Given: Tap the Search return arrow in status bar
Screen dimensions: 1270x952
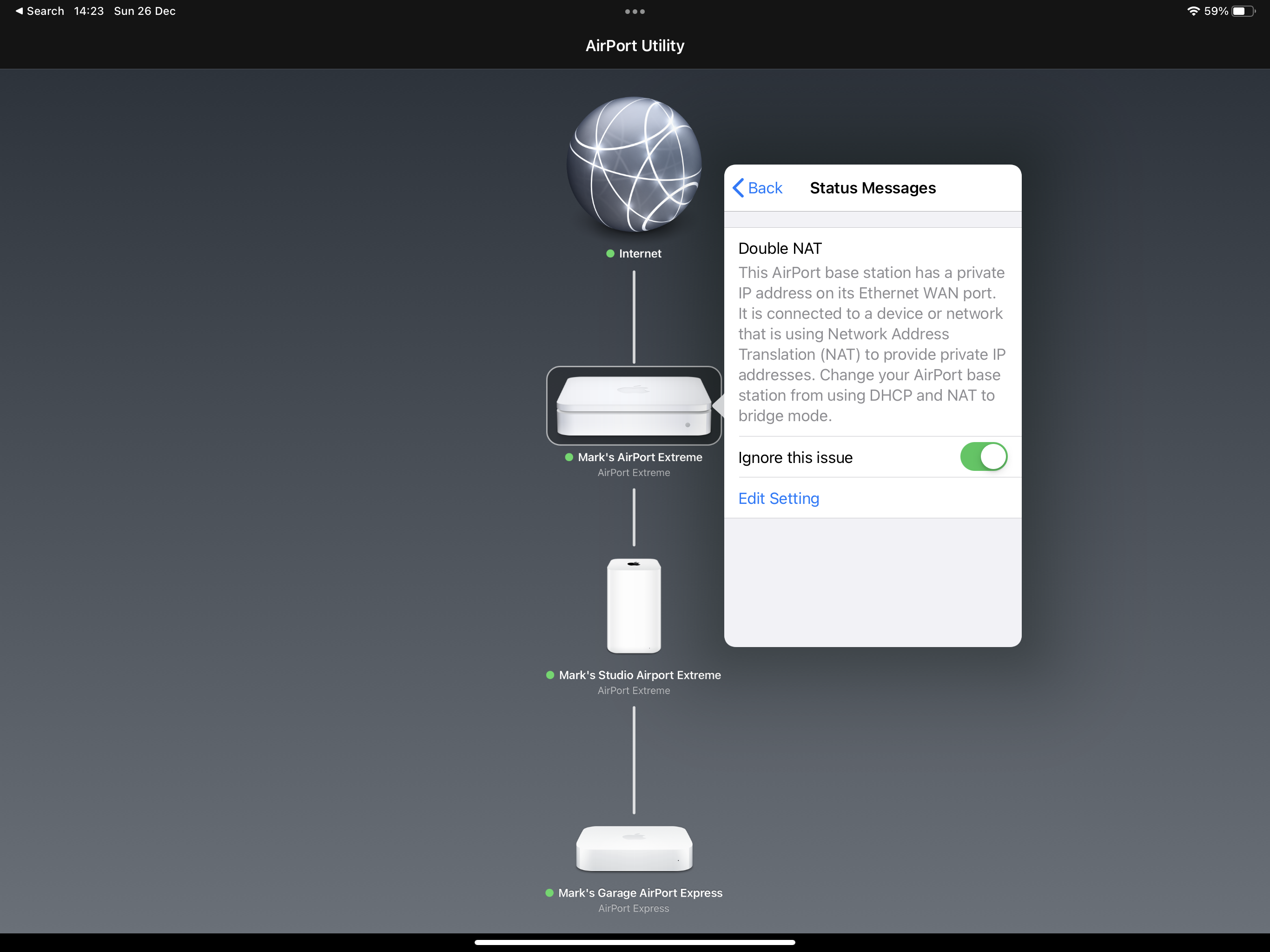Looking at the screenshot, I should (x=19, y=11).
